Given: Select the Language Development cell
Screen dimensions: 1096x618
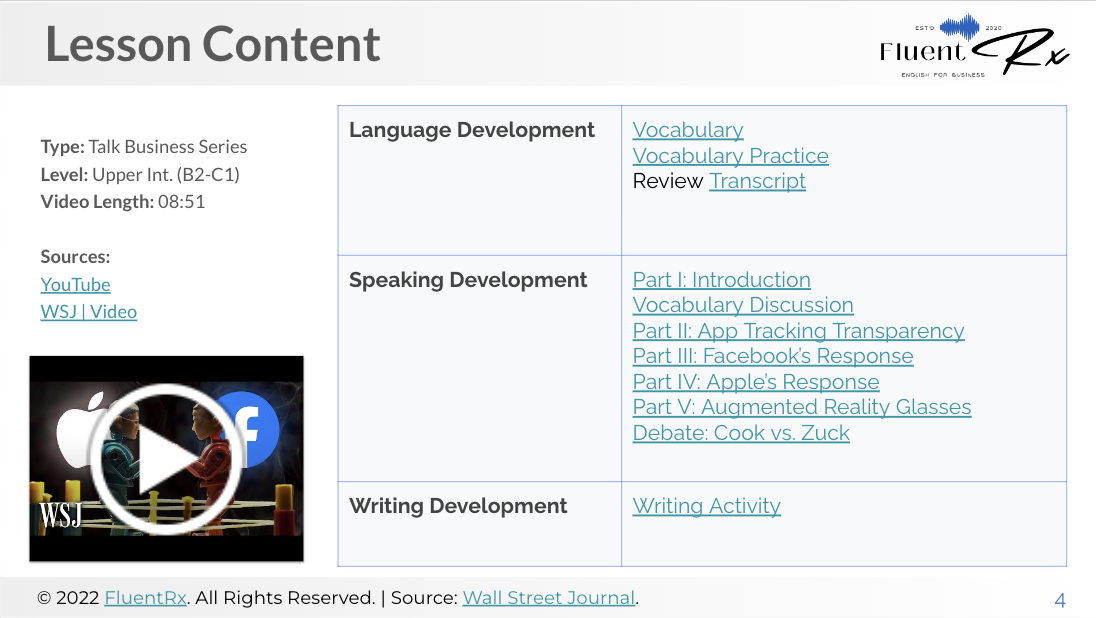Looking at the screenshot, I should [480, 180].
